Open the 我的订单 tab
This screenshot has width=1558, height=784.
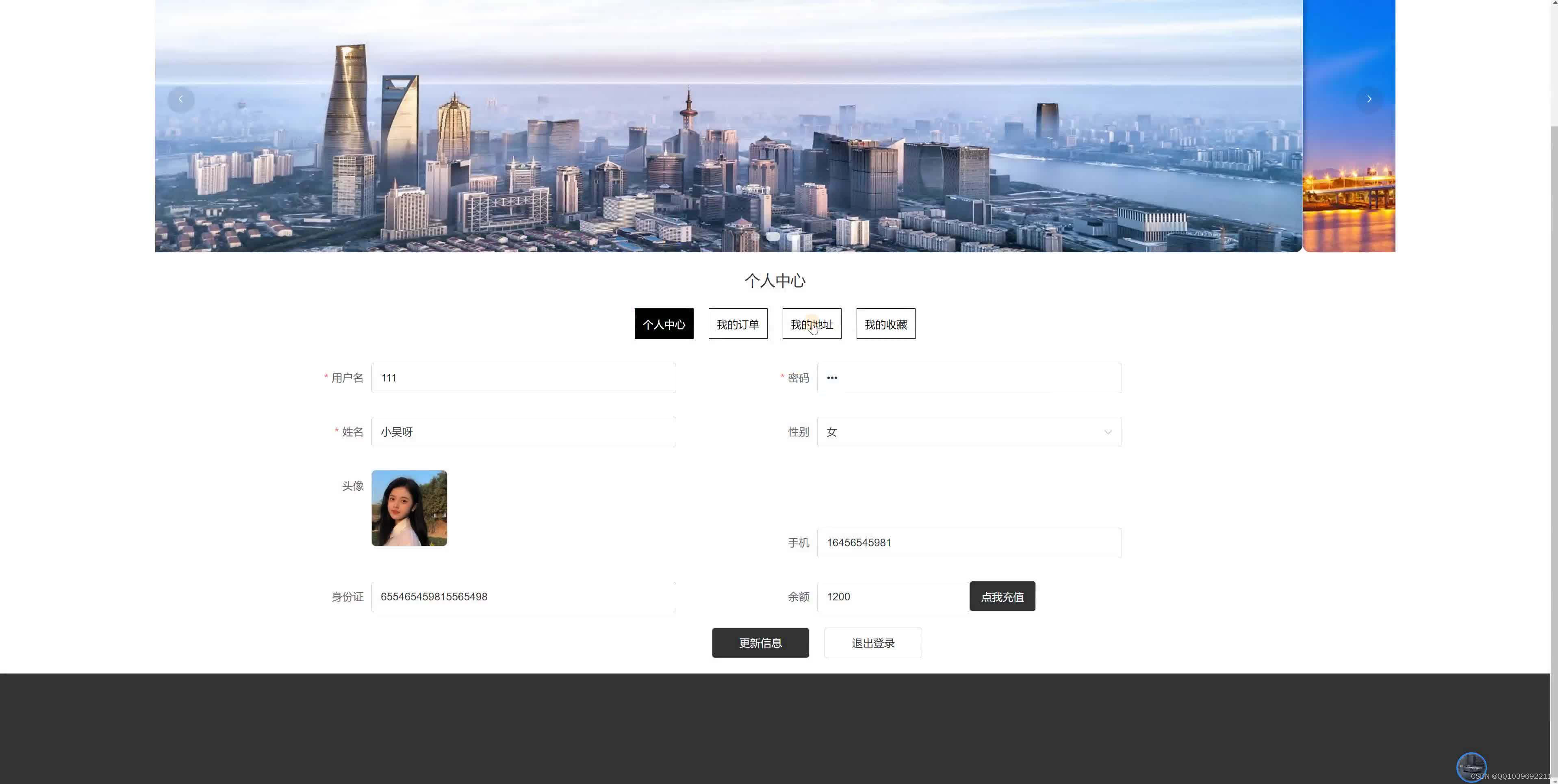[737, 324]
